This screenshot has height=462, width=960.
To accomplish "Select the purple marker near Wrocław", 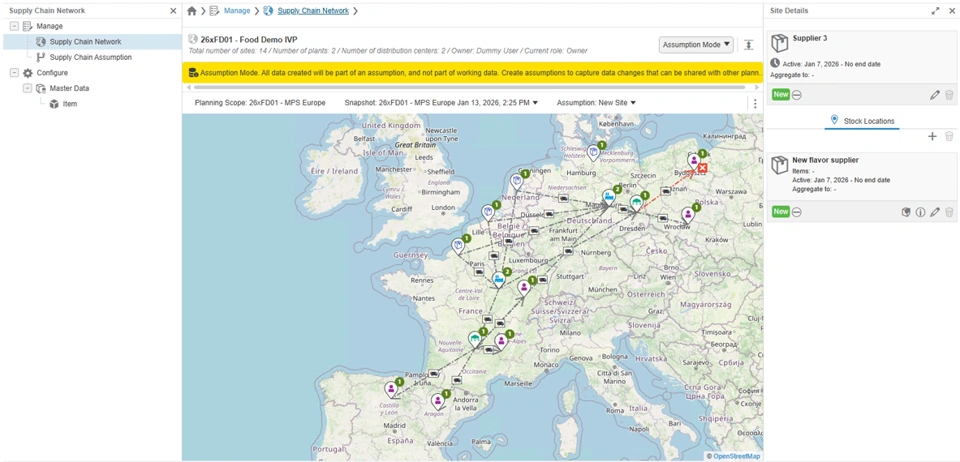I will (x=688, y=215).
